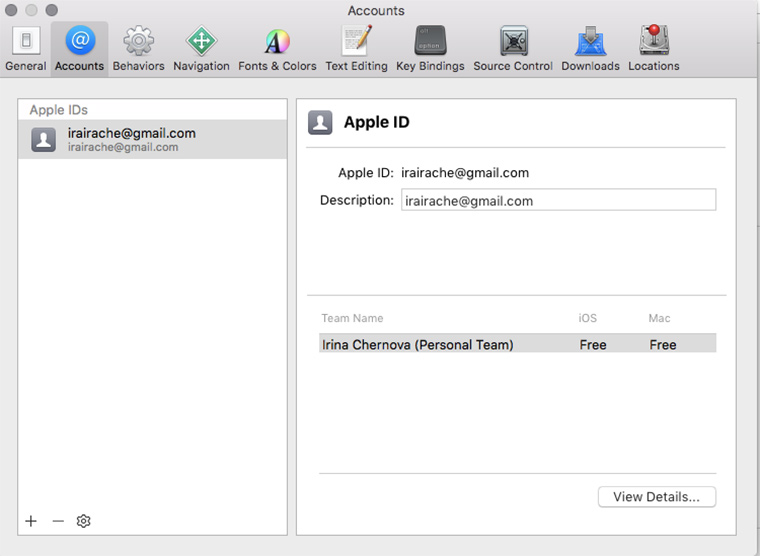Open the General preferences tab
760x556 pixels.
pyautogui.click(x=26, y=49)
